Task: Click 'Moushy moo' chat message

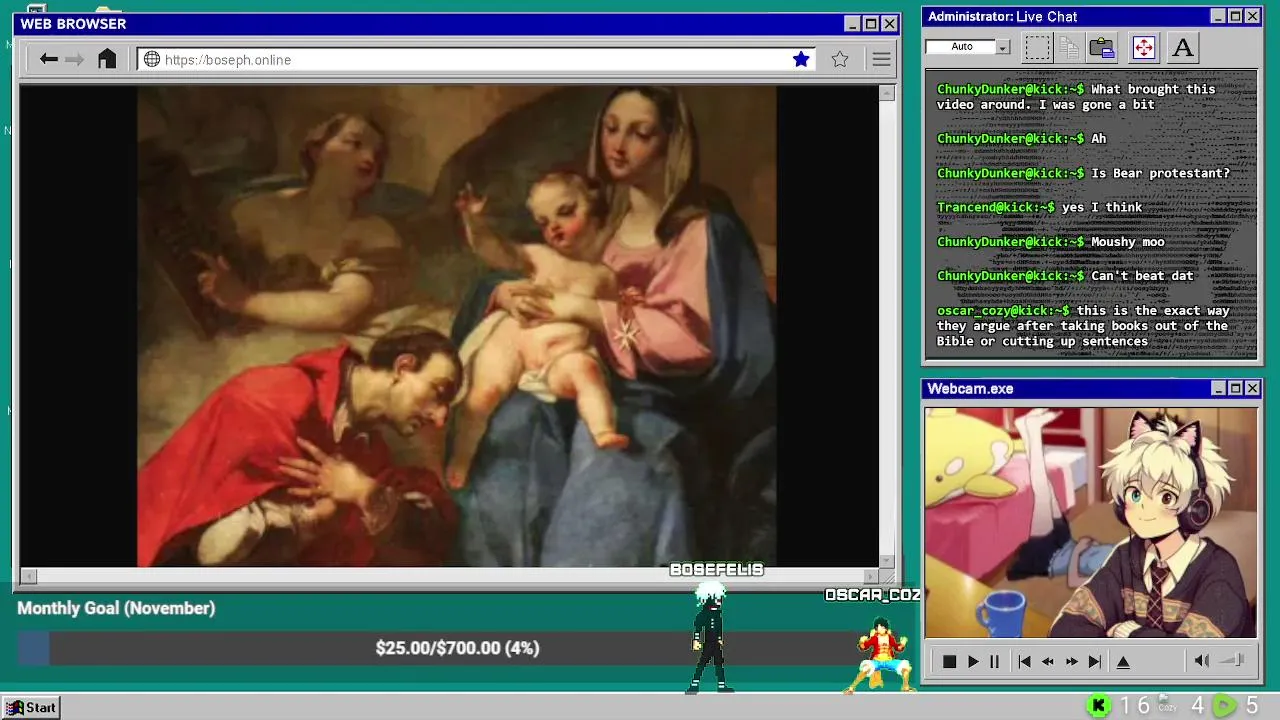Action: 1128,242
